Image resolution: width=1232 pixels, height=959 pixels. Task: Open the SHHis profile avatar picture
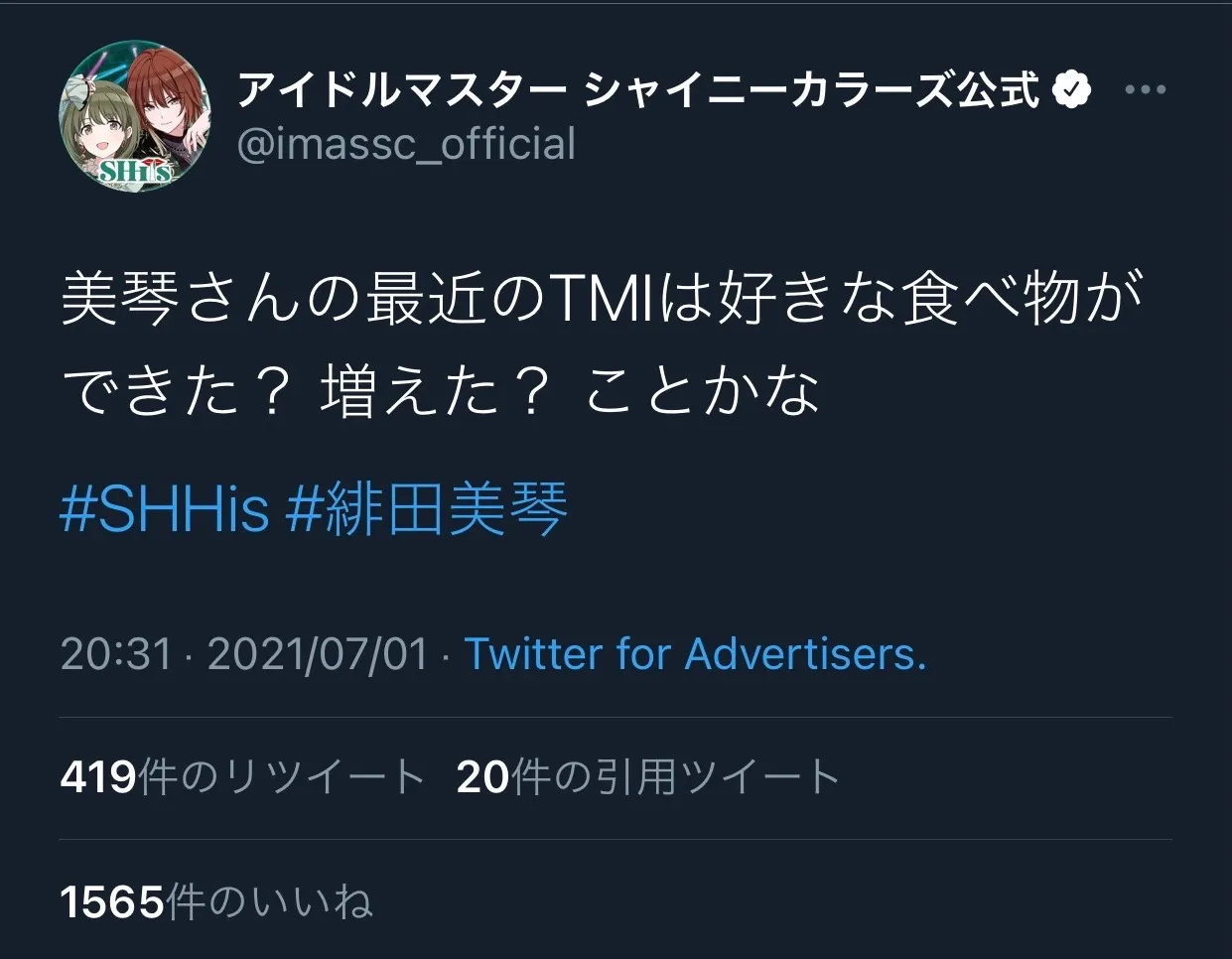(x=137, y=116)
